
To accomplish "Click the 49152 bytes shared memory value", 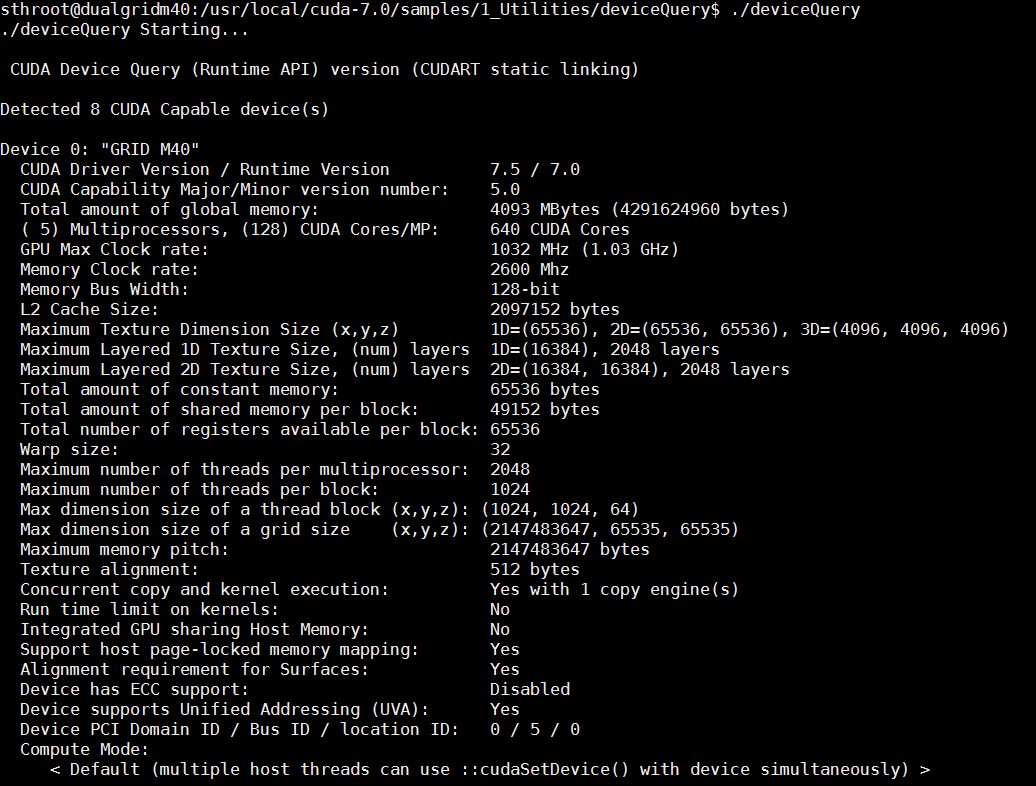I will [x=544, y=409].
